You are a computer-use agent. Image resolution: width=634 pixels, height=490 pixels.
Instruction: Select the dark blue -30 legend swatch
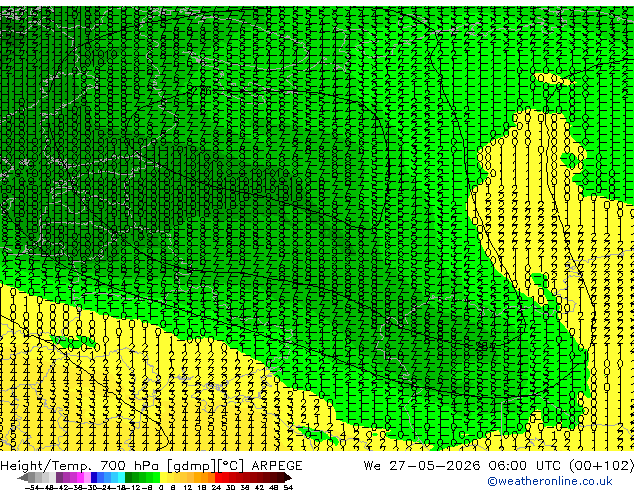point(94,477)
